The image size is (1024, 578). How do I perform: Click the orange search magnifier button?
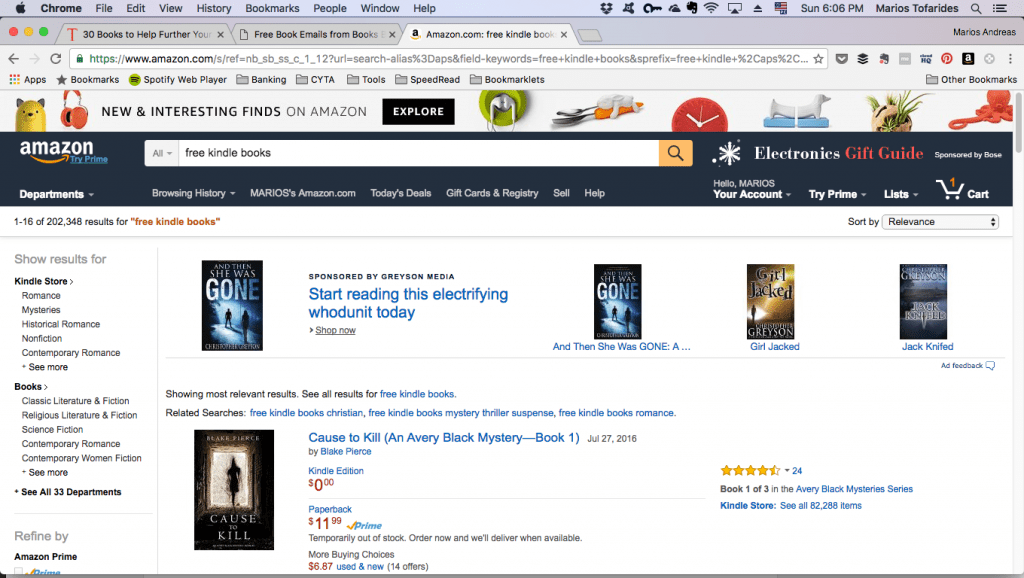click(x=675, y=153)
